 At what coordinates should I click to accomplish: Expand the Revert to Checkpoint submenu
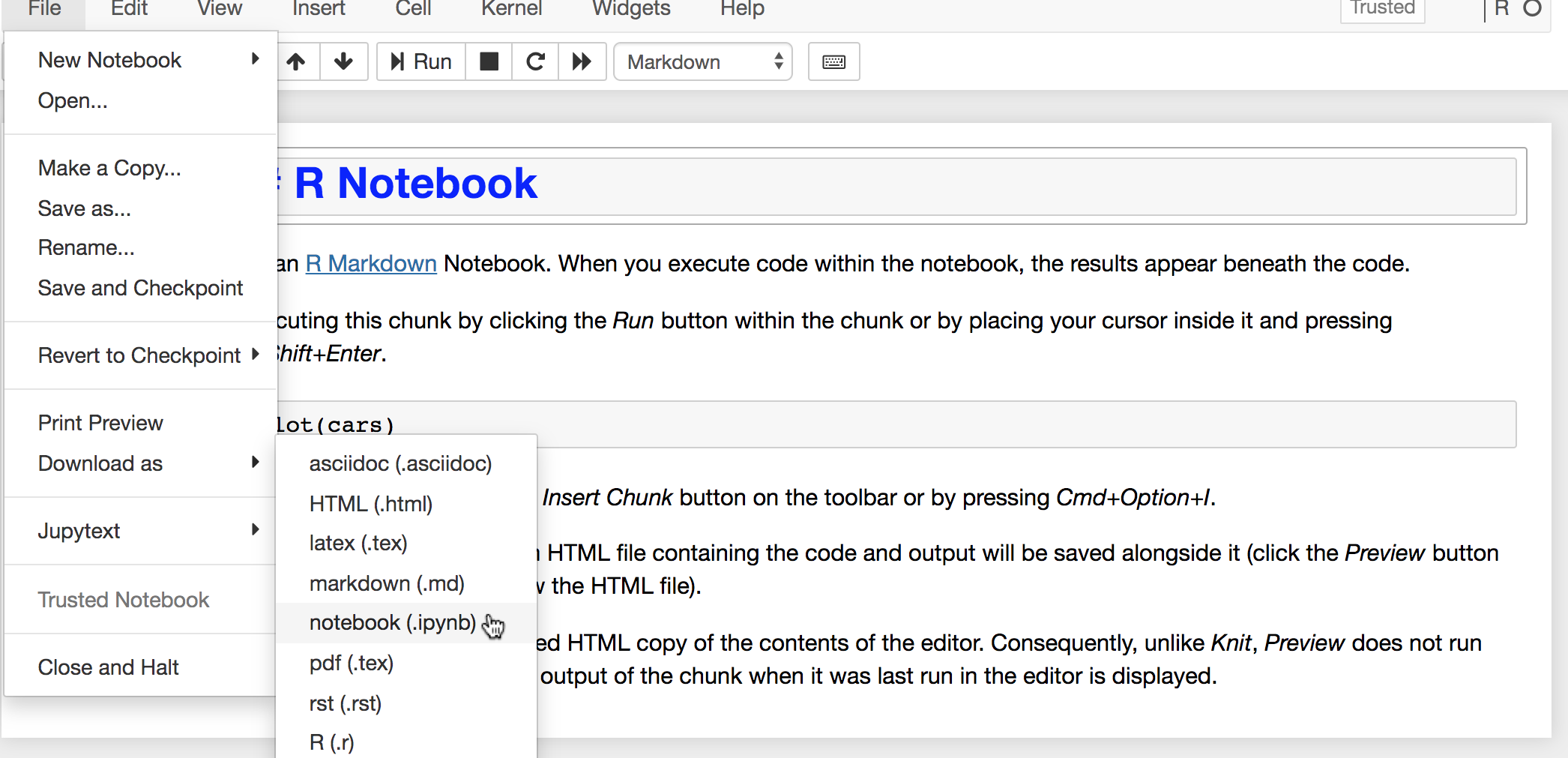point(148,355)
